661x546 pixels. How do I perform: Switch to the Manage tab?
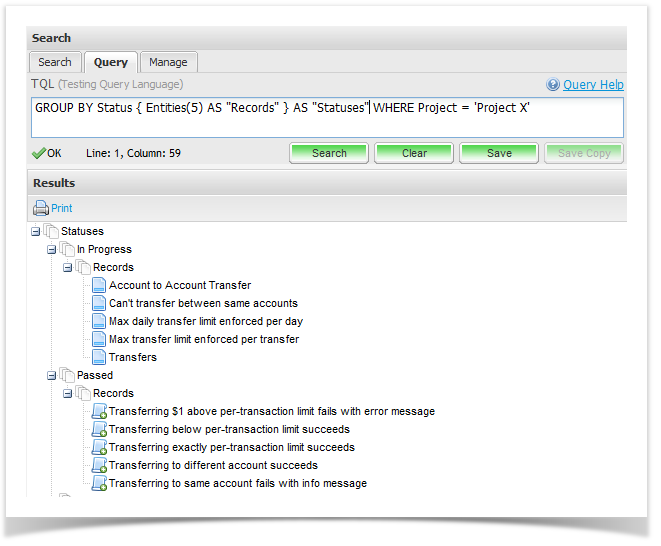168,62
